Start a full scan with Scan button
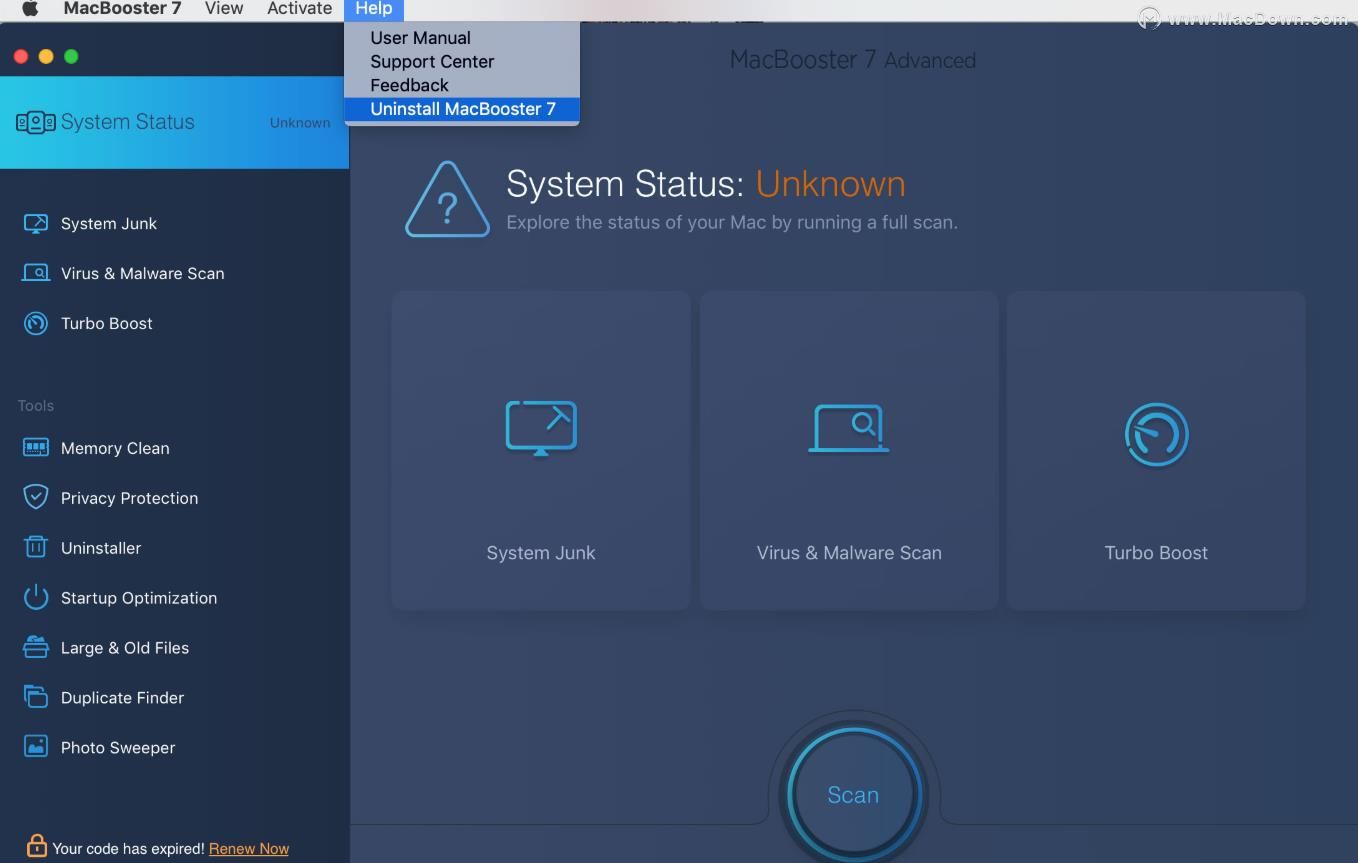 tap(853, 795)
